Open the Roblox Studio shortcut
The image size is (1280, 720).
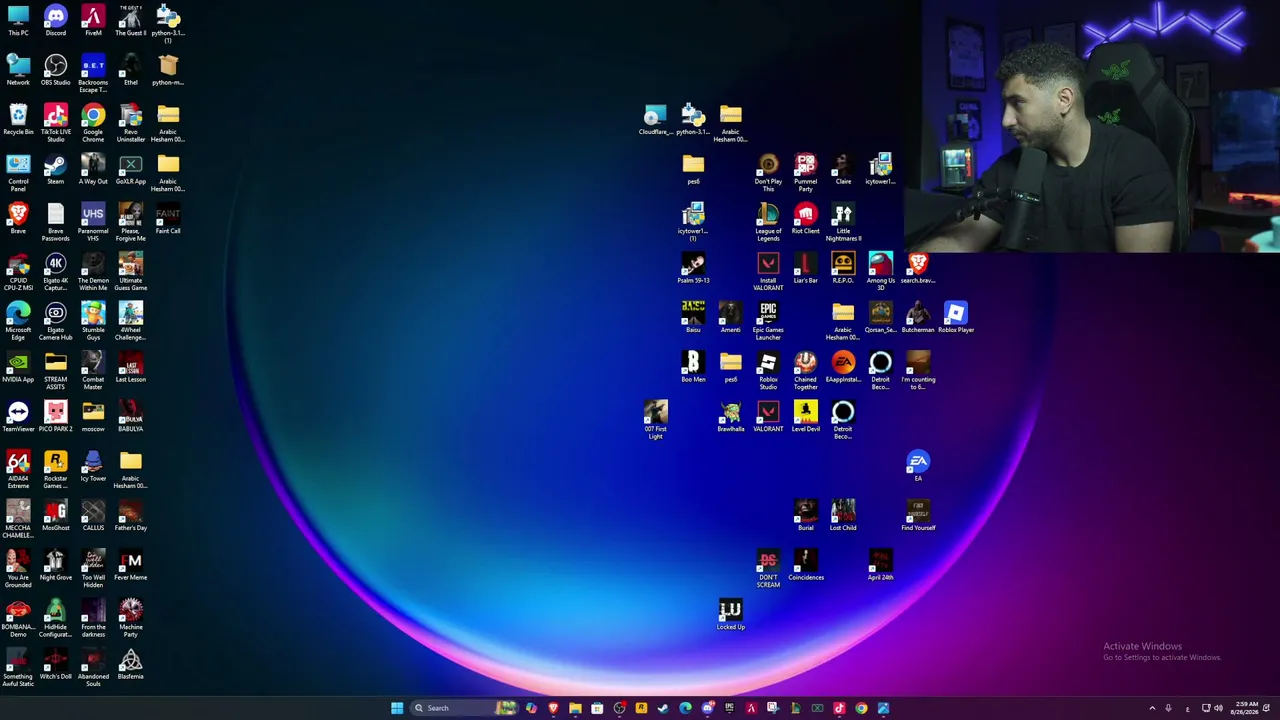[768, 371]
